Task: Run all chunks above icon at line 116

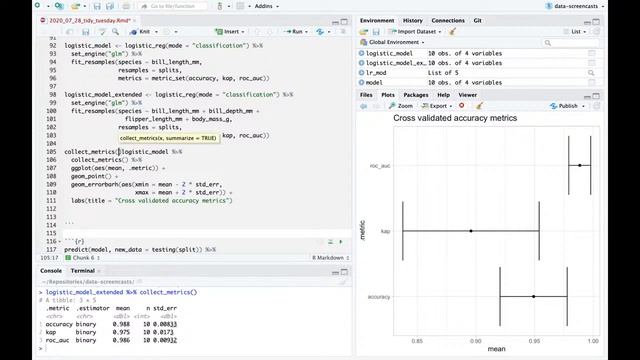Action: click(x=330, y=242)
